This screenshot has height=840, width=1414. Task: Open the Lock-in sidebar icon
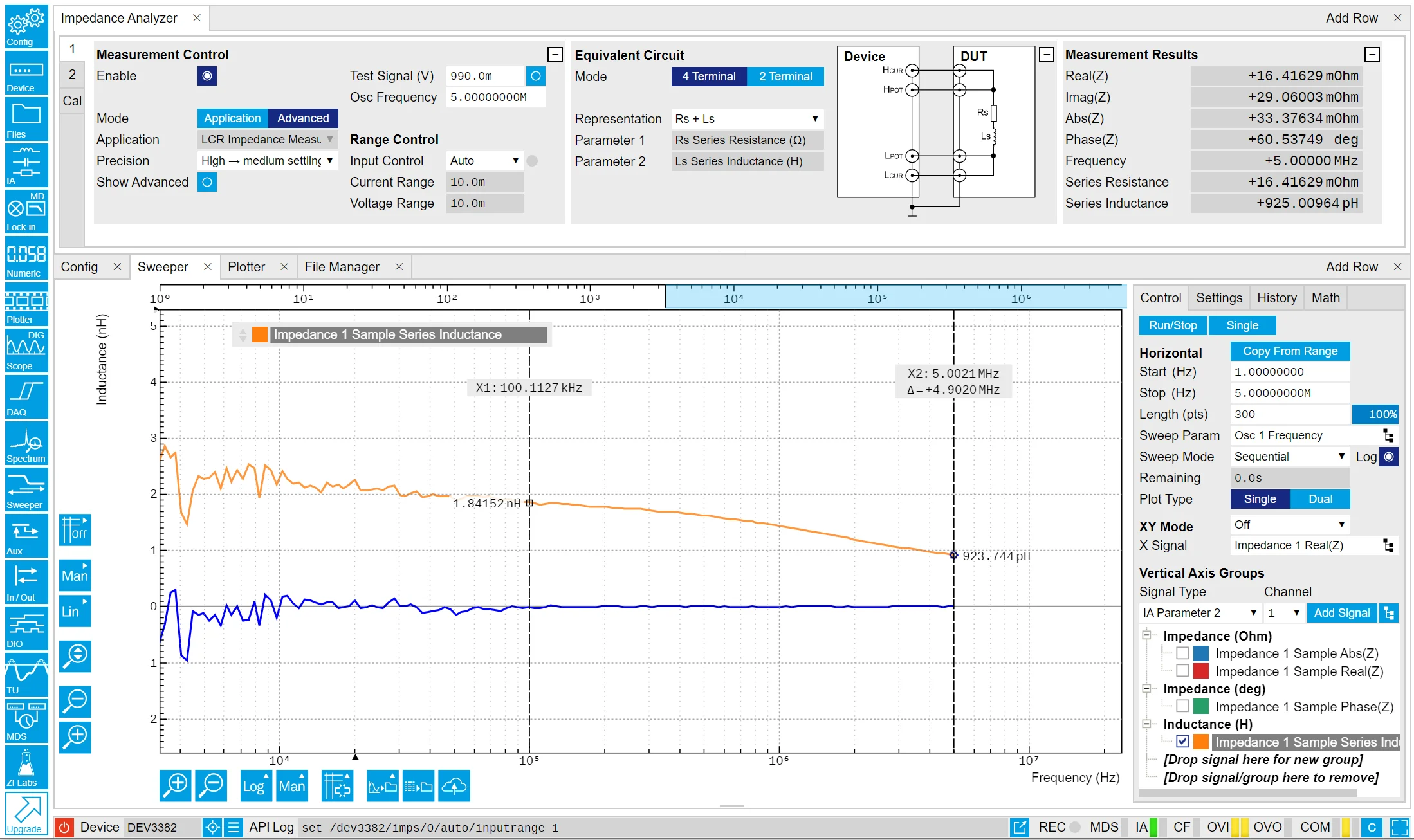(26, 212)
